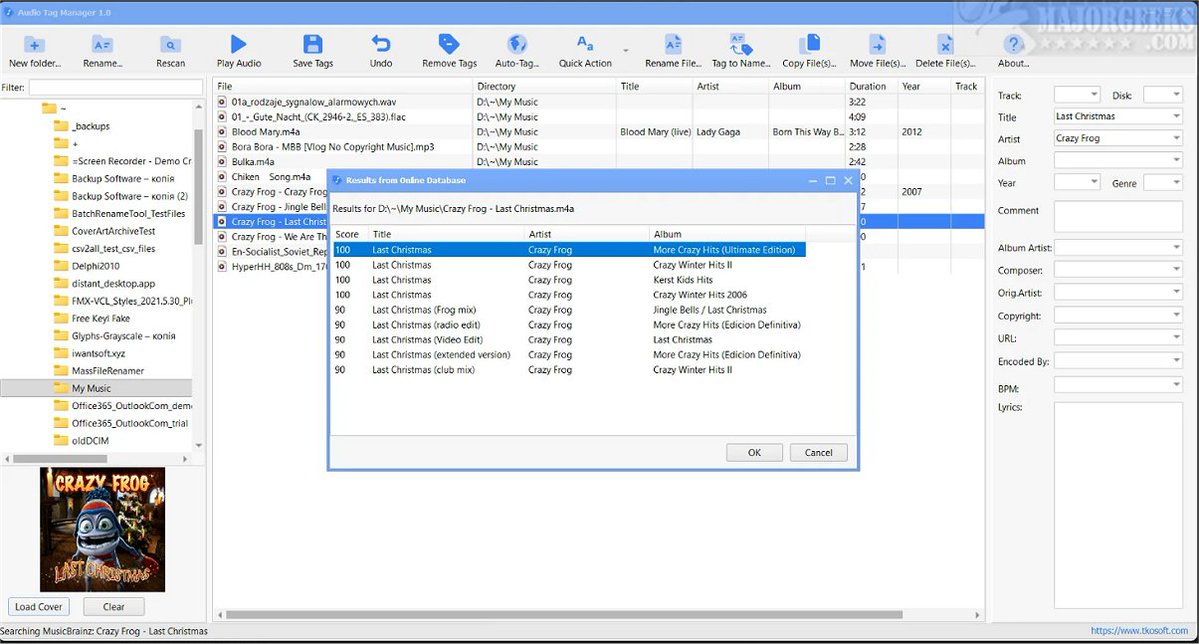Click the Delete File(s) icon
1199x644 pixels.
945,44
